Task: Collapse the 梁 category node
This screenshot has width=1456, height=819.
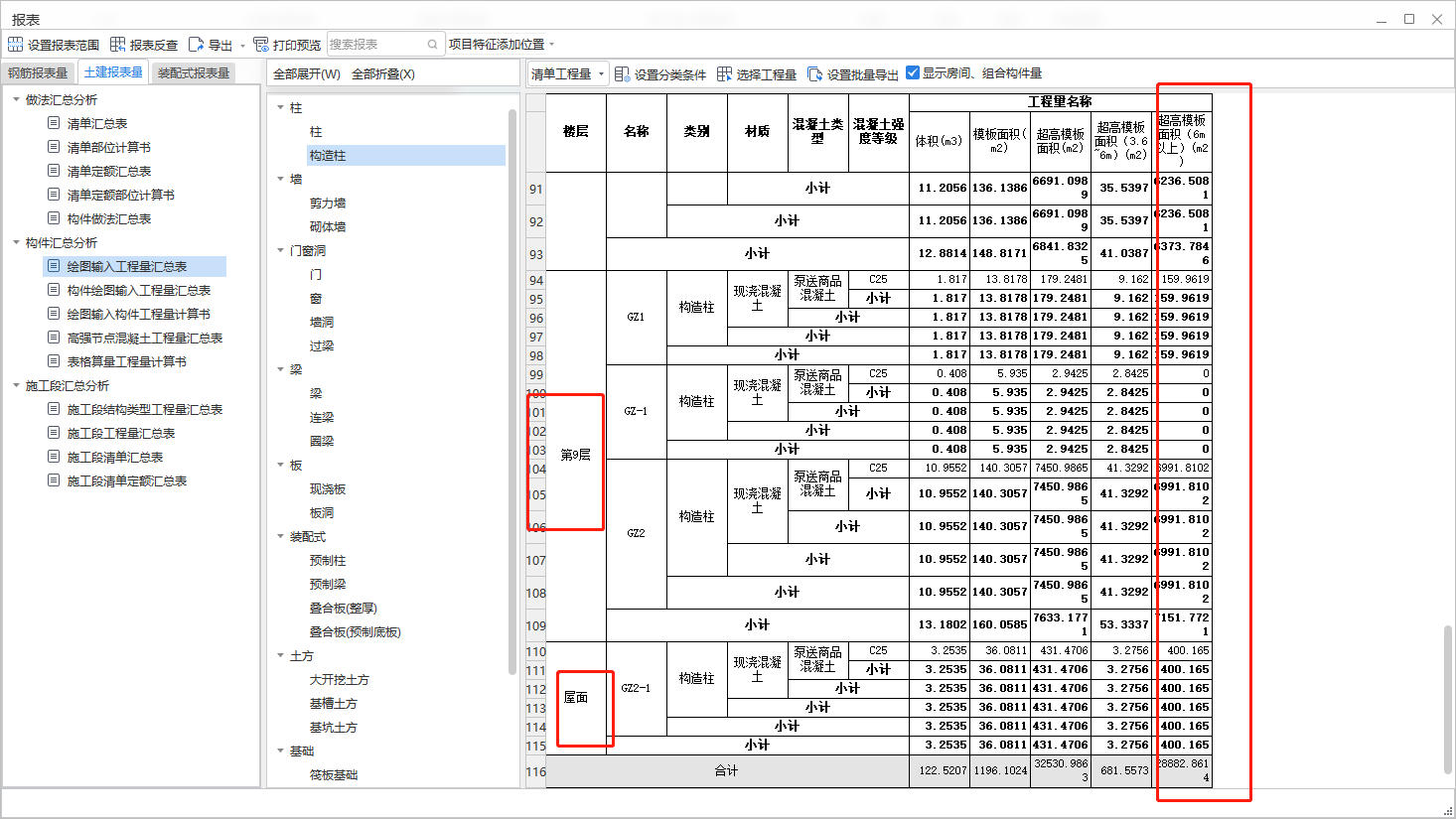Action: tap(280, 369)
